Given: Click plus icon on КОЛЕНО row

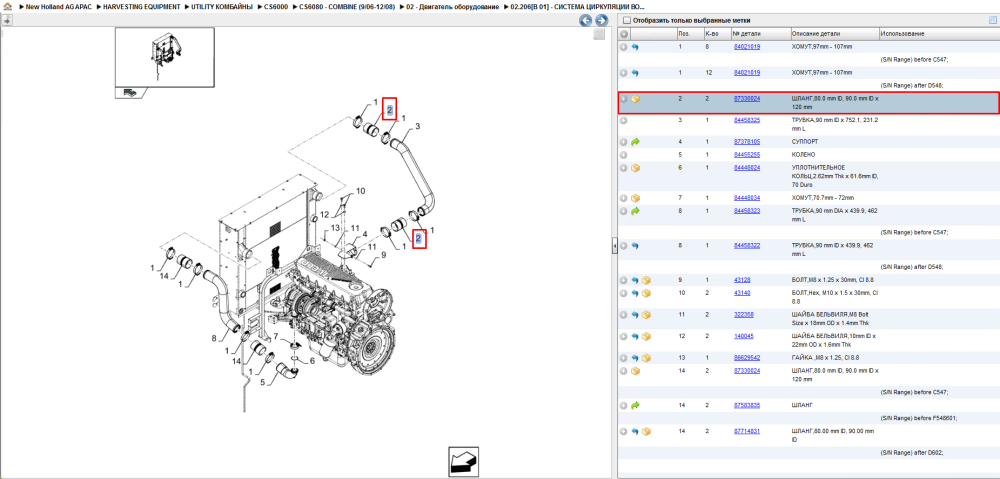Looking at the screenshot, I should coord(624,155).
